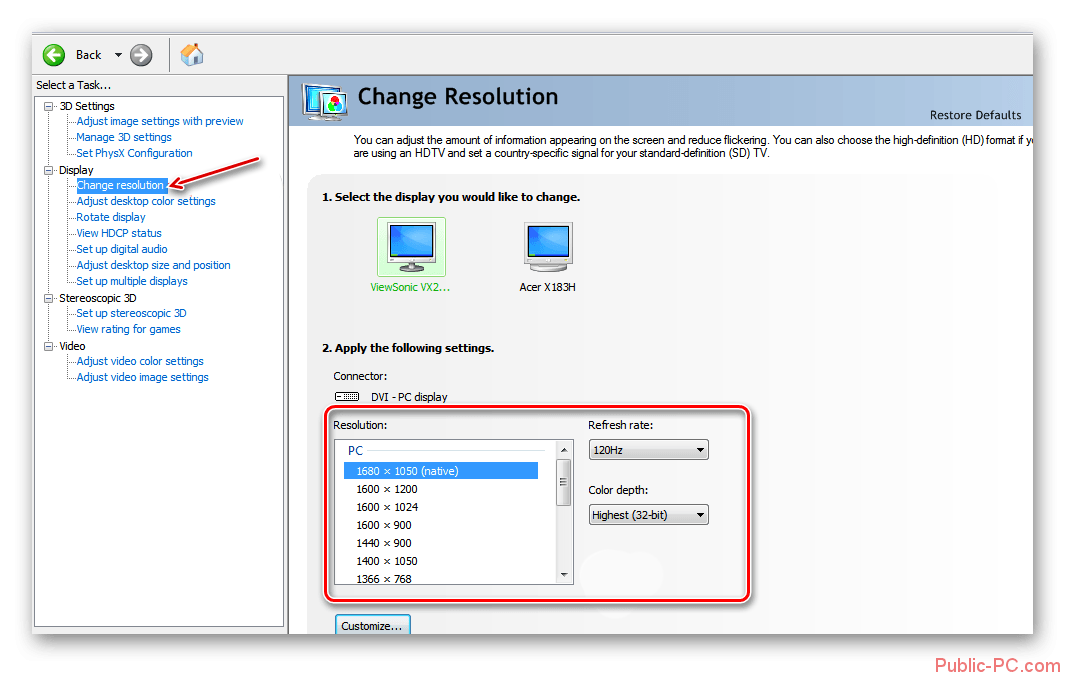
Task: Open the Color depth dropdown
Action: click(x=648, y=515)
